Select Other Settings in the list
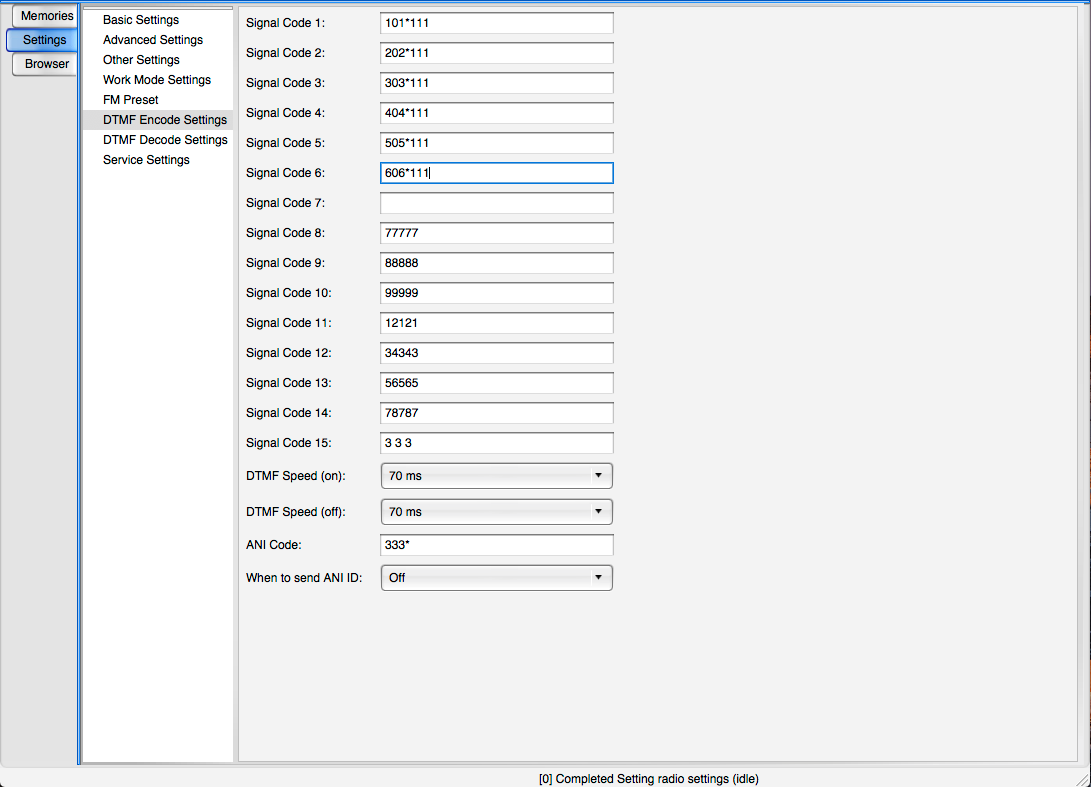The image size is (1091, 787). pyautogui.click(x=141, y=60)
